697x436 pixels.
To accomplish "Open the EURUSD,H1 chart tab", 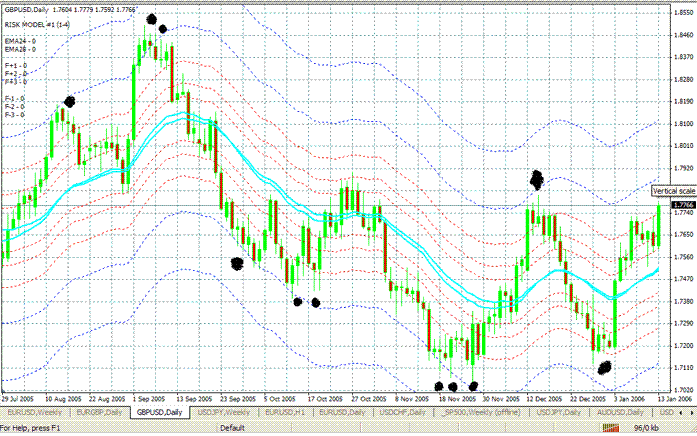I will [x=285, y=412].
